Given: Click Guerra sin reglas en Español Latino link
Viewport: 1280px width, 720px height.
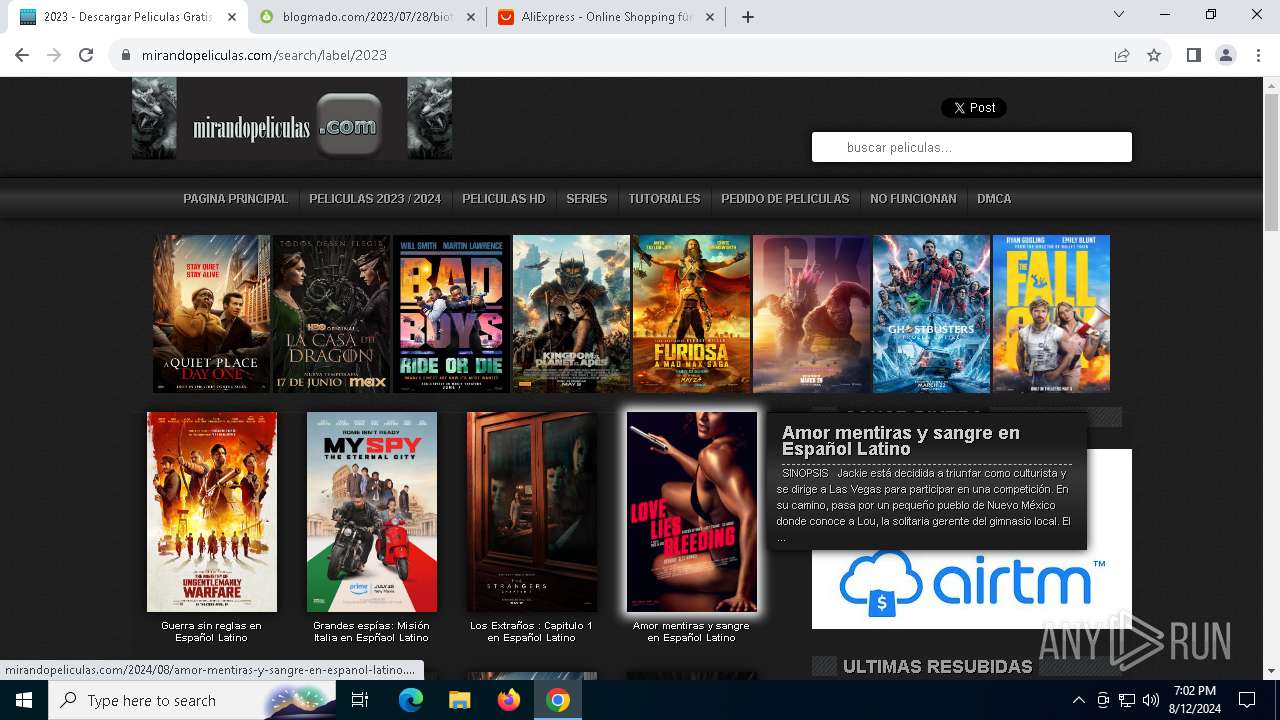Looking at the screenshot, I should 211,632.
